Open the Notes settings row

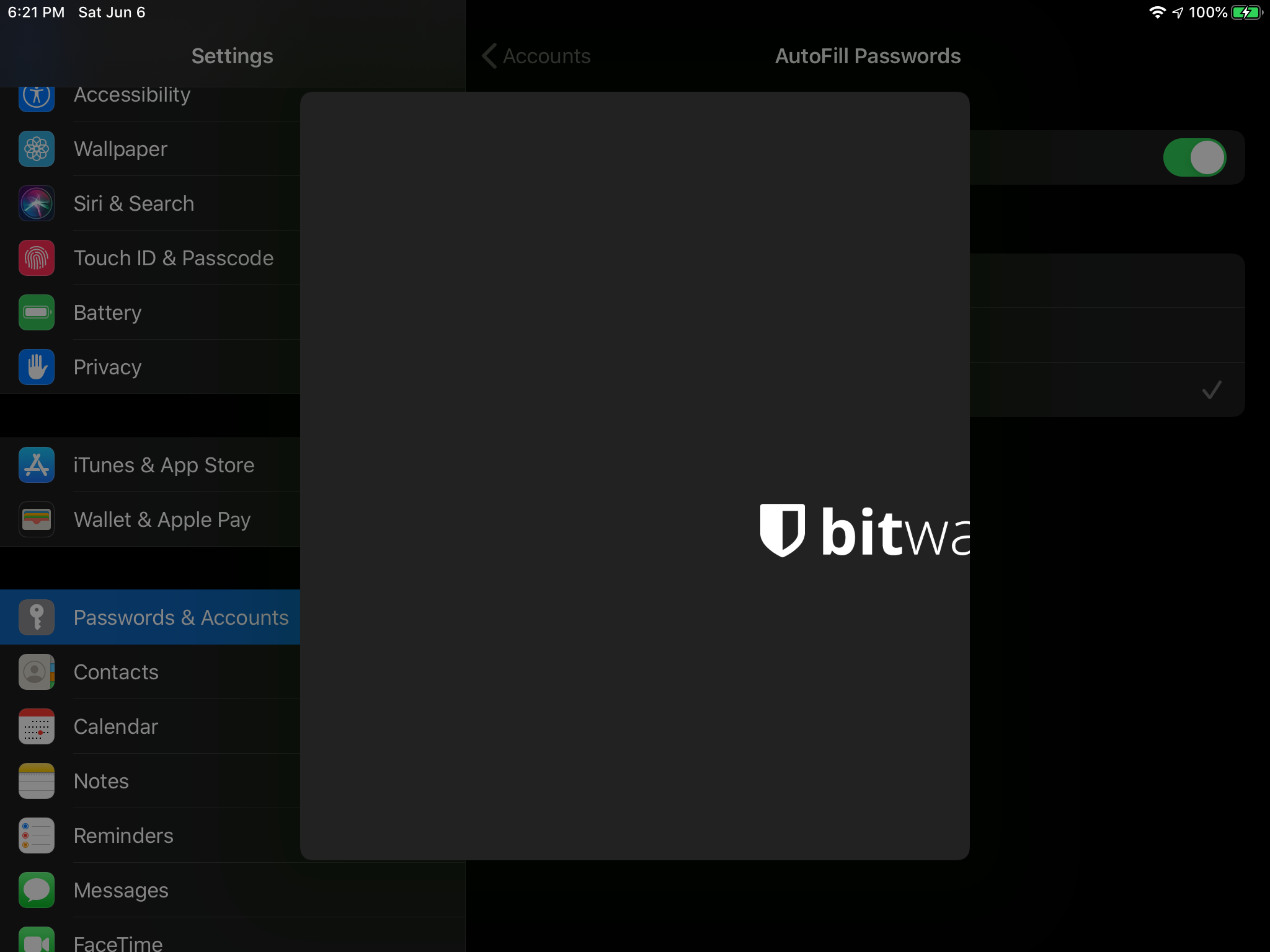[x=101, y=781]
